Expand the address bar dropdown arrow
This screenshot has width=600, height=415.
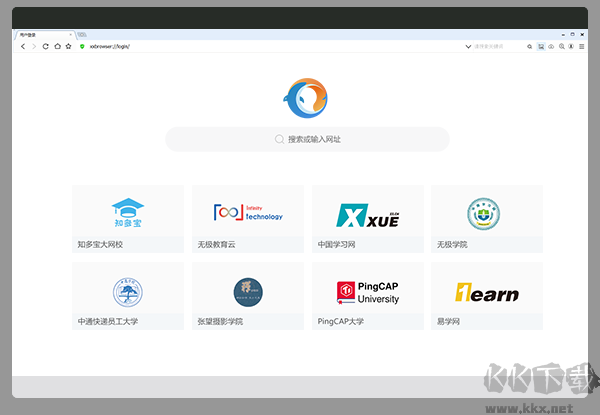[468, 47]
